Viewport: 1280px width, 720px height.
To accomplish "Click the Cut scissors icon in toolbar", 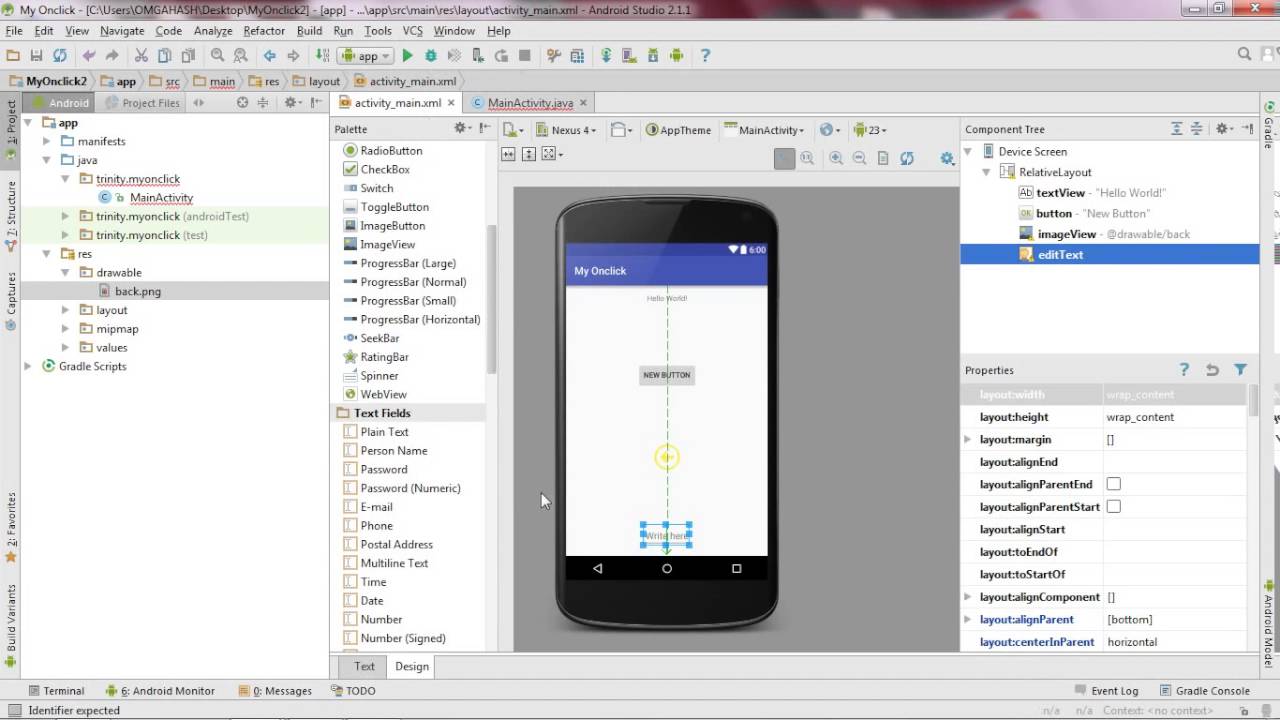I will pyautogui.click(x=141, y=56).
